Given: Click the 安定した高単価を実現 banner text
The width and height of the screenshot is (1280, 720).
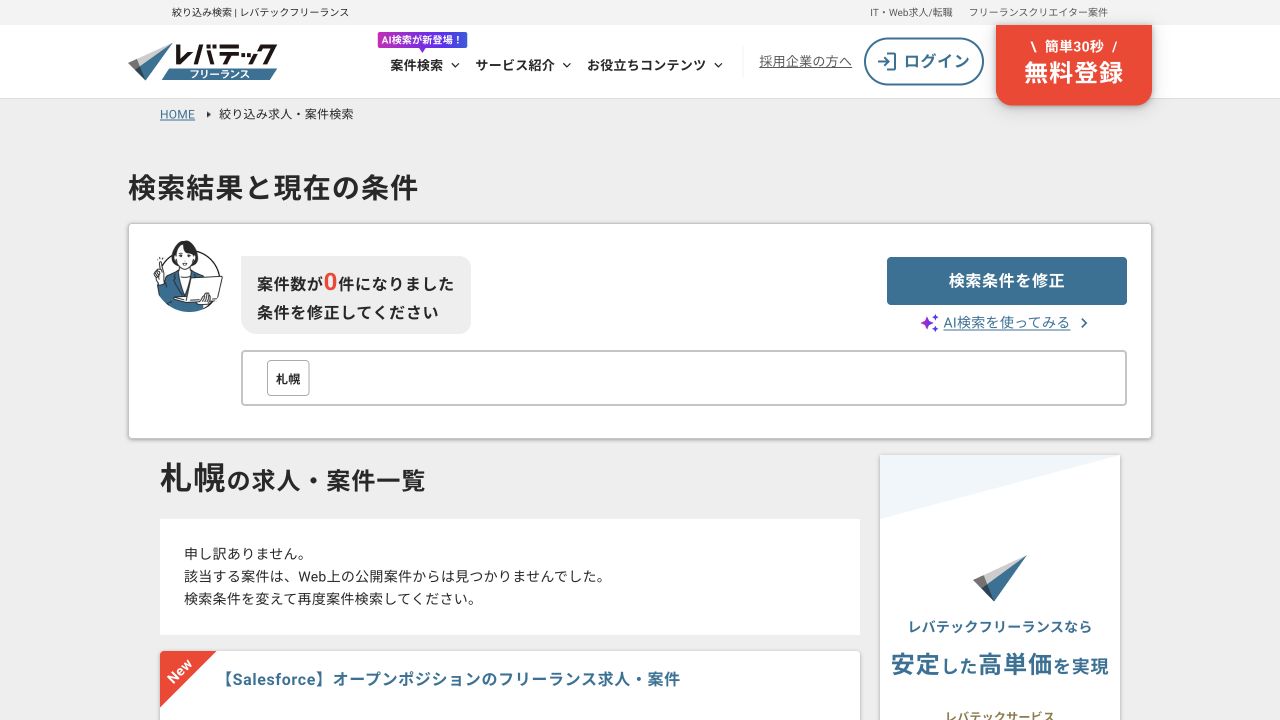Looking at the screenshot, I should pos(1000,664).
